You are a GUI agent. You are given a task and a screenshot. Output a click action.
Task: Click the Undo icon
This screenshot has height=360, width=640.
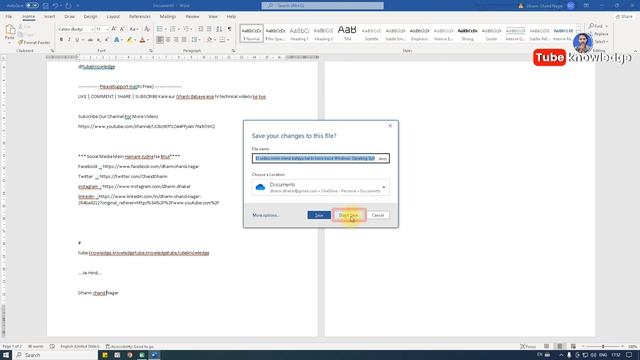point(56,6)
